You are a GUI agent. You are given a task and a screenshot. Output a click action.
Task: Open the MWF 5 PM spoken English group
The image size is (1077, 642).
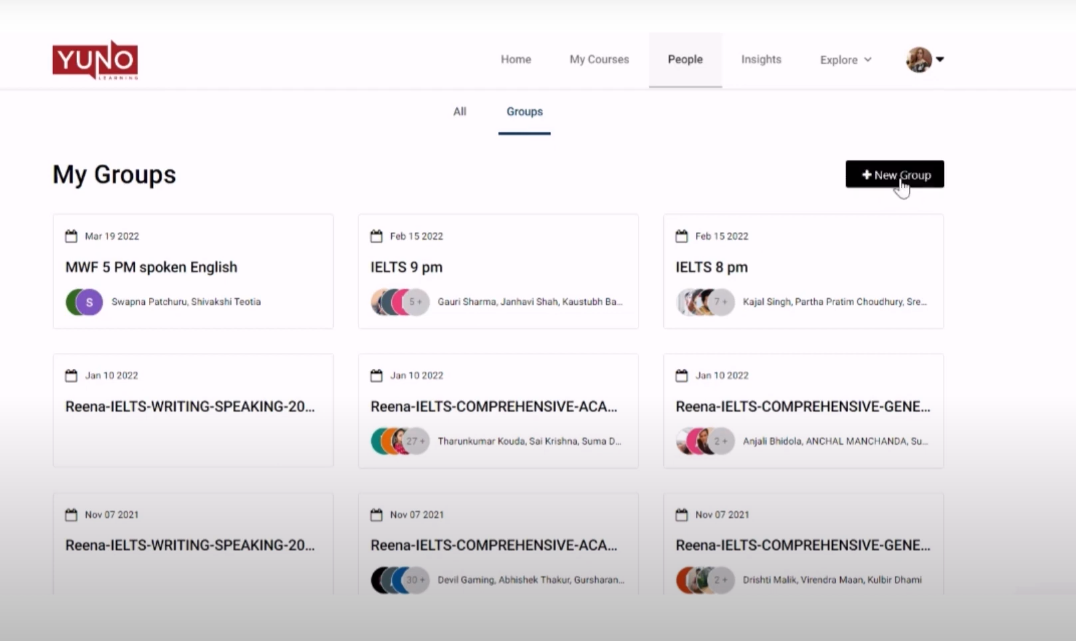click(x=151, y=267)
